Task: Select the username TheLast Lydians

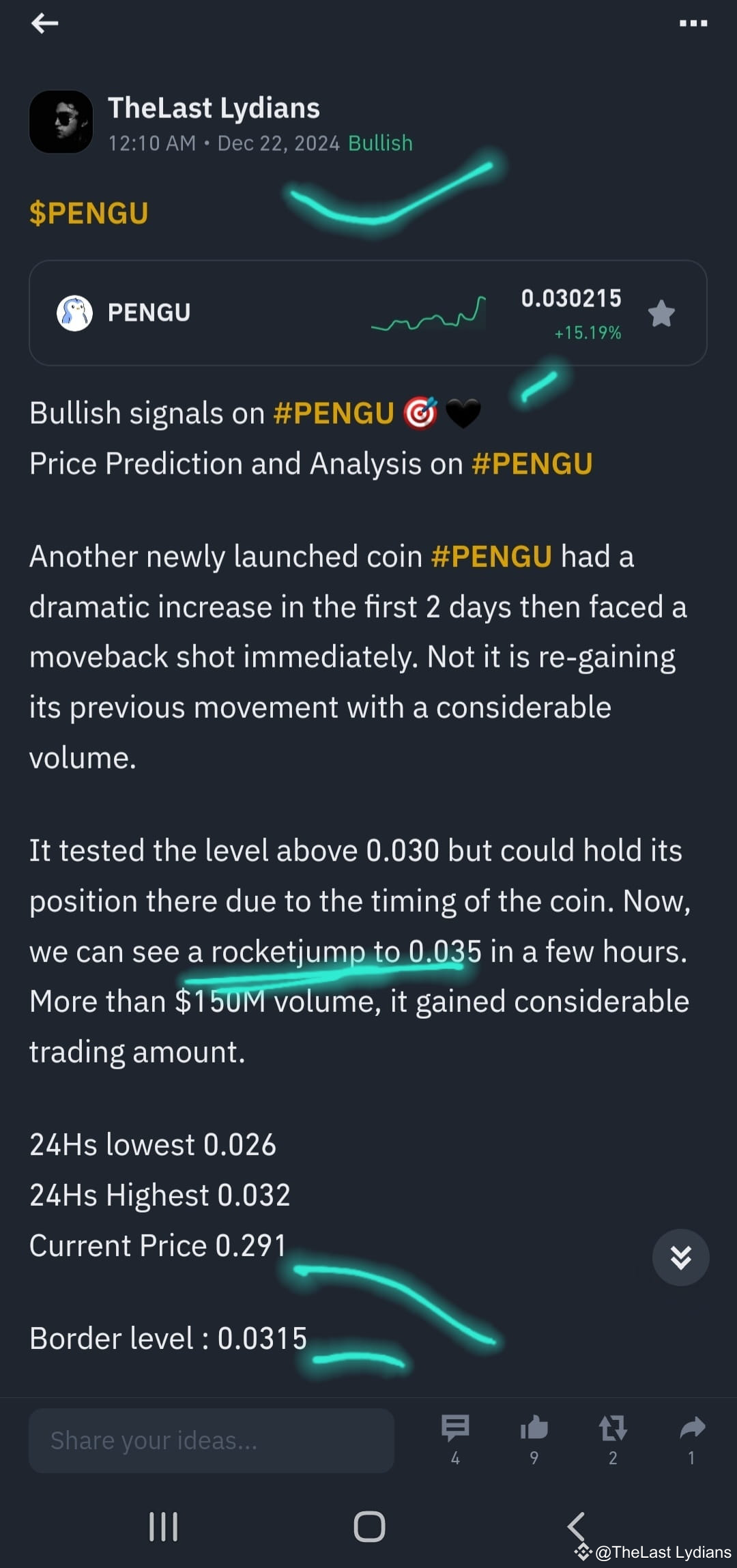Action: pyautogui.click(x=214, y=107)
